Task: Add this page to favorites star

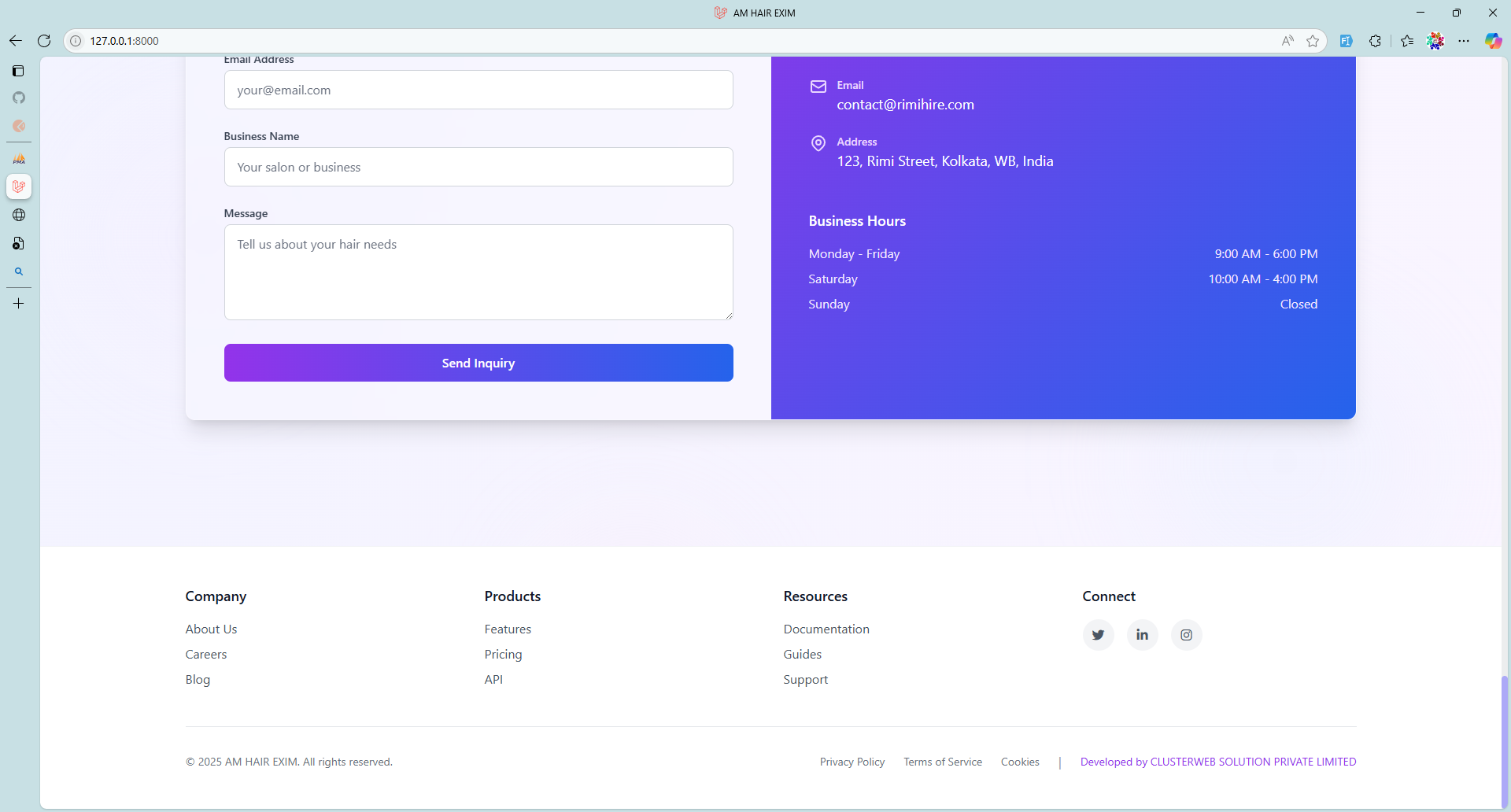Action: pos(1313,41)
